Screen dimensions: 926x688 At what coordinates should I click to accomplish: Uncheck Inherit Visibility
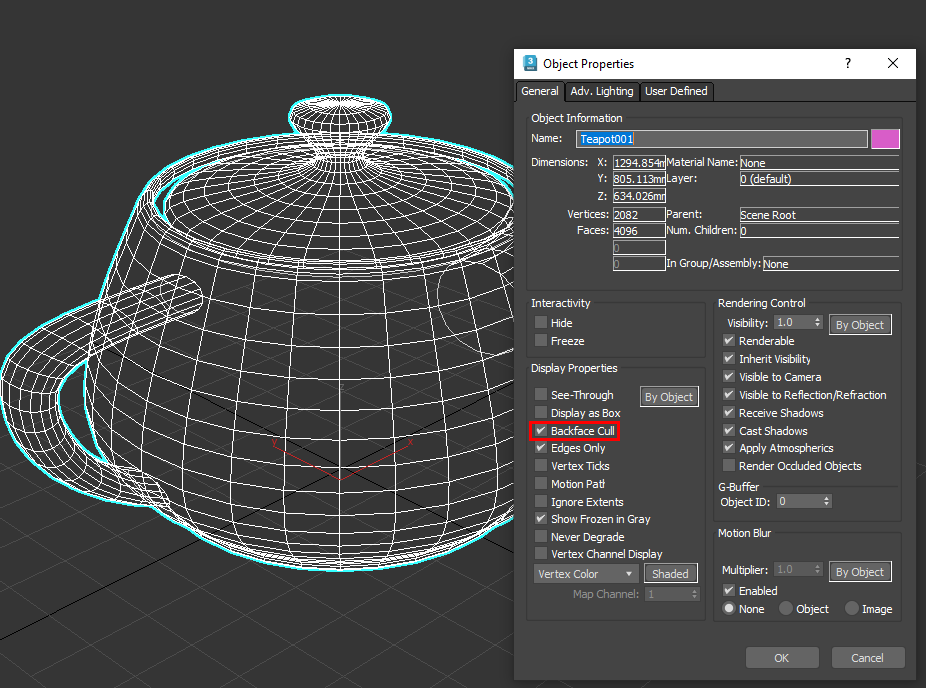(729, 358)
